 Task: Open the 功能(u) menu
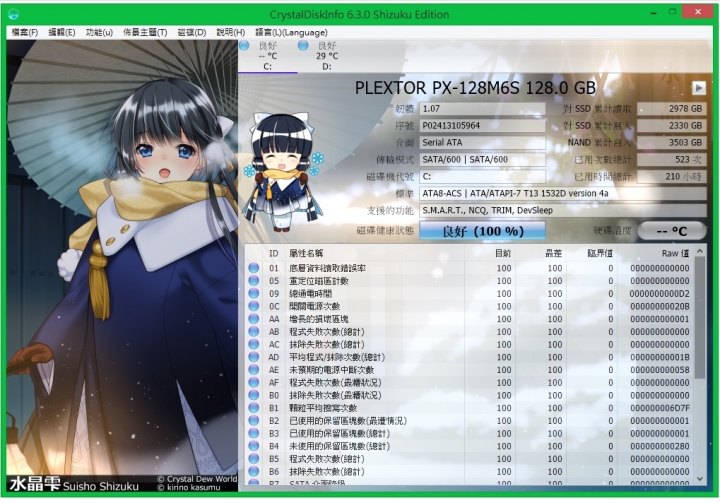99,32
